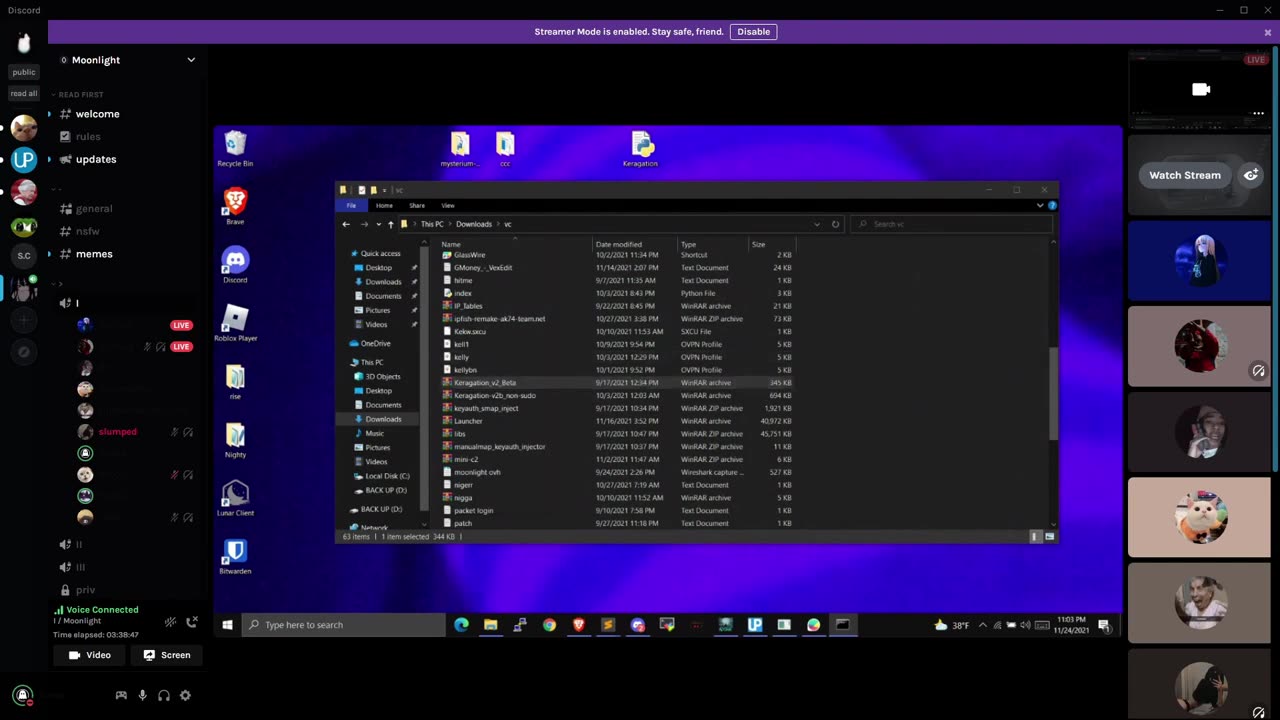Screen dimensions: 1280x720
Task: Toggle noise suppression beside Voice Connected
Action: tap(170, 622)
